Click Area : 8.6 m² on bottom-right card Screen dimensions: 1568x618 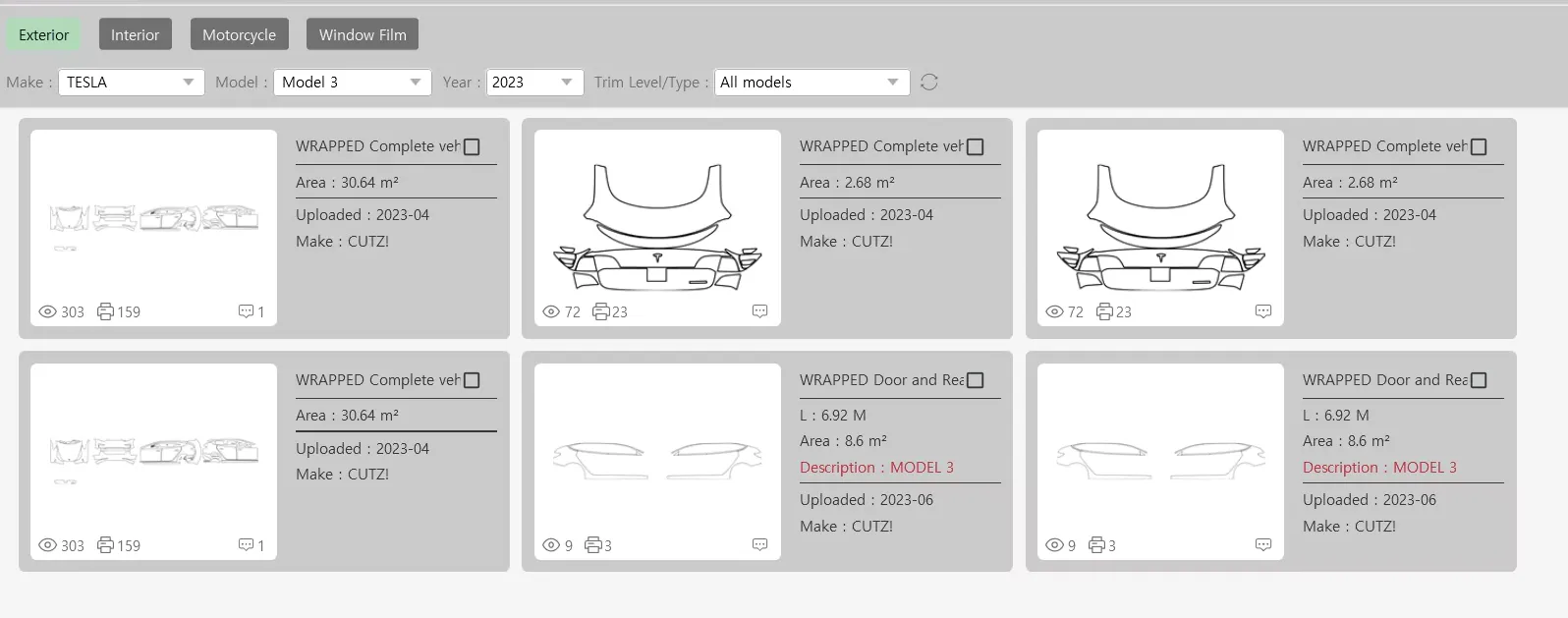(1346, 441)
